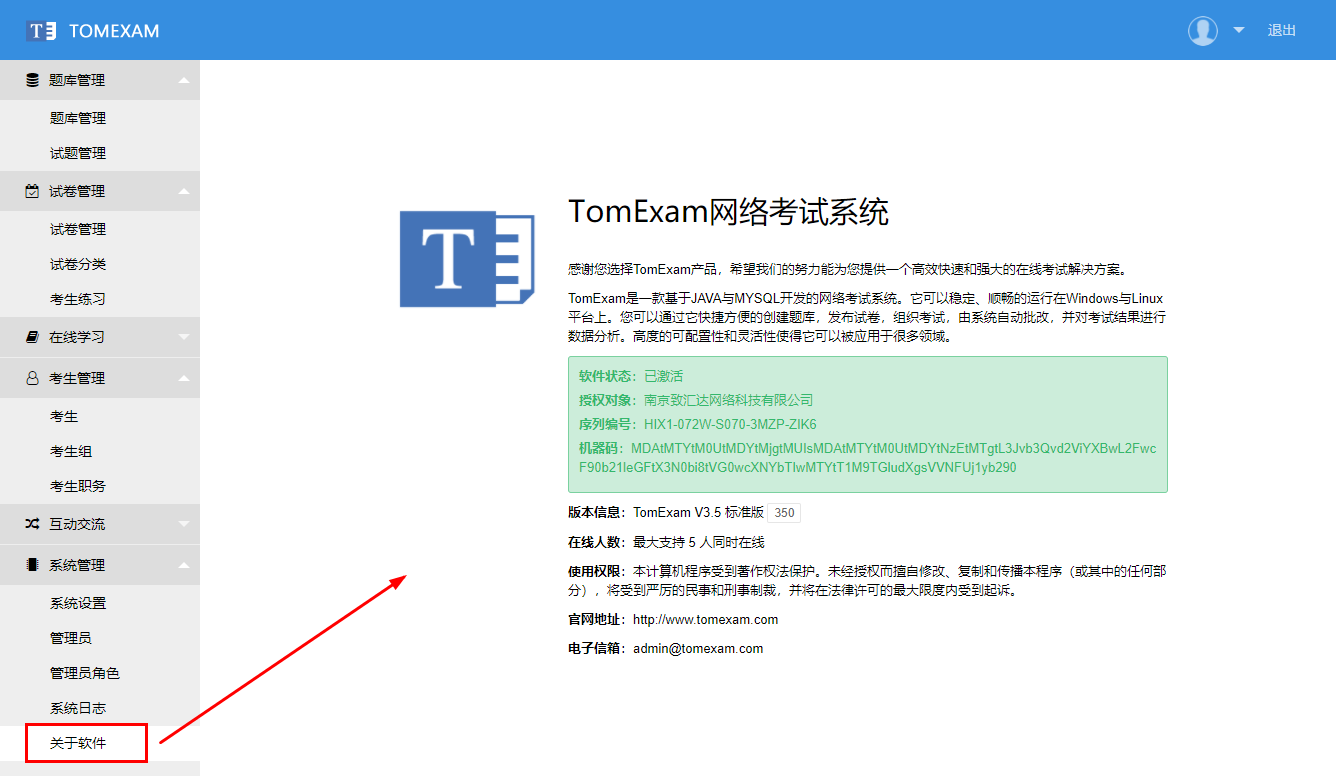The image size is (1336, 776).
Task: Open the user account dropdown arrow
Action: coord(1239,30)
